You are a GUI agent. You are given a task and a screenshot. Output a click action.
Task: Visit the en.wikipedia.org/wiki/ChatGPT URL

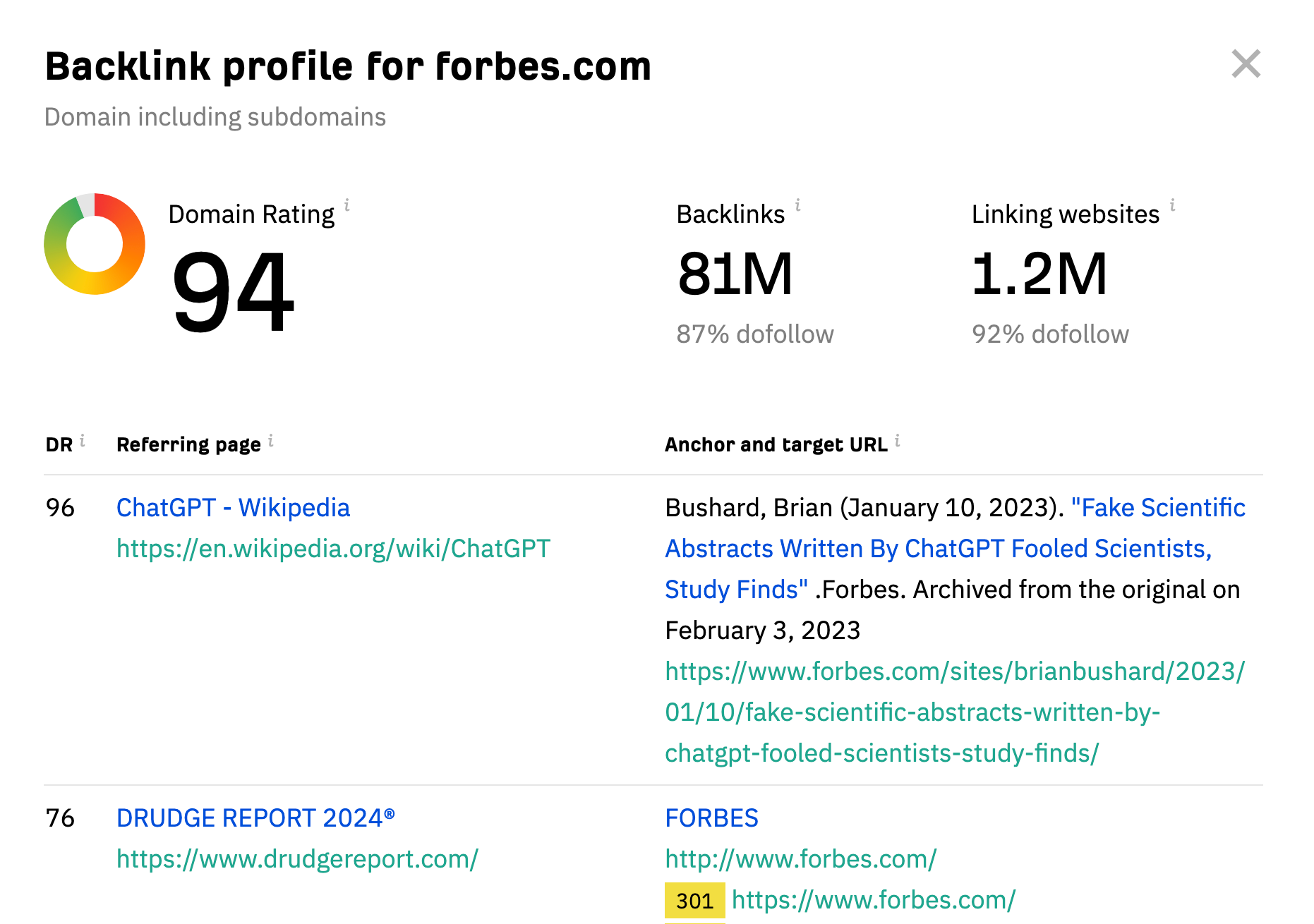[x=333, y=549]
